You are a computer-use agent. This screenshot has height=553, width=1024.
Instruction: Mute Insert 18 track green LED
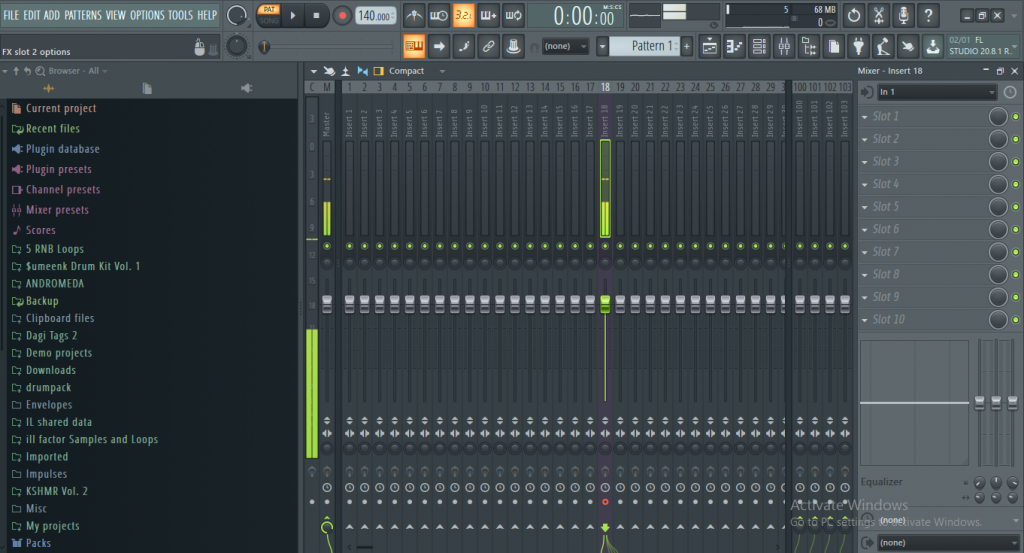(x=605, y=246)
